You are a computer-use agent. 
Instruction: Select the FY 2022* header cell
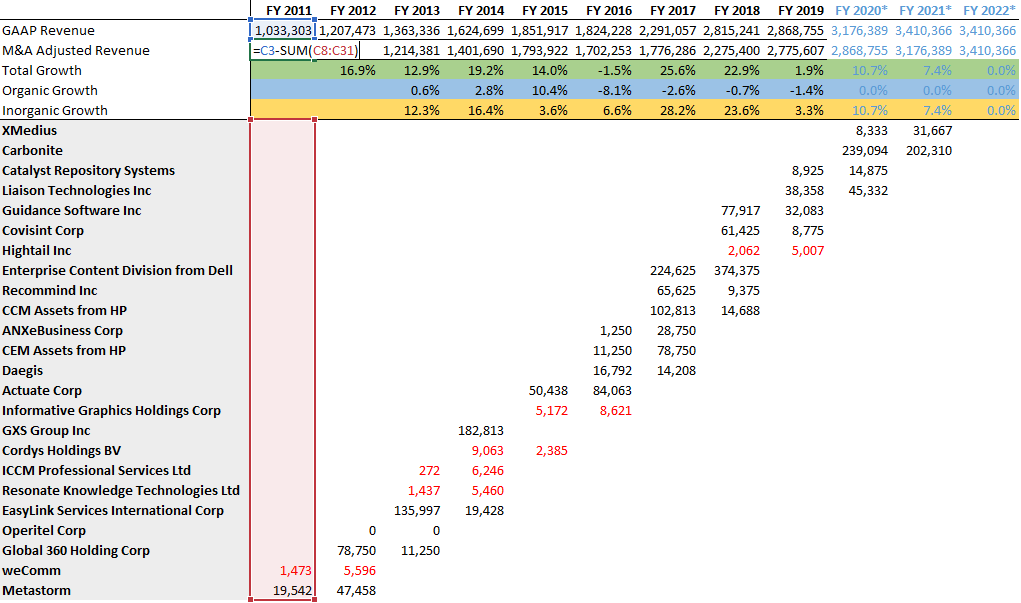989,10
